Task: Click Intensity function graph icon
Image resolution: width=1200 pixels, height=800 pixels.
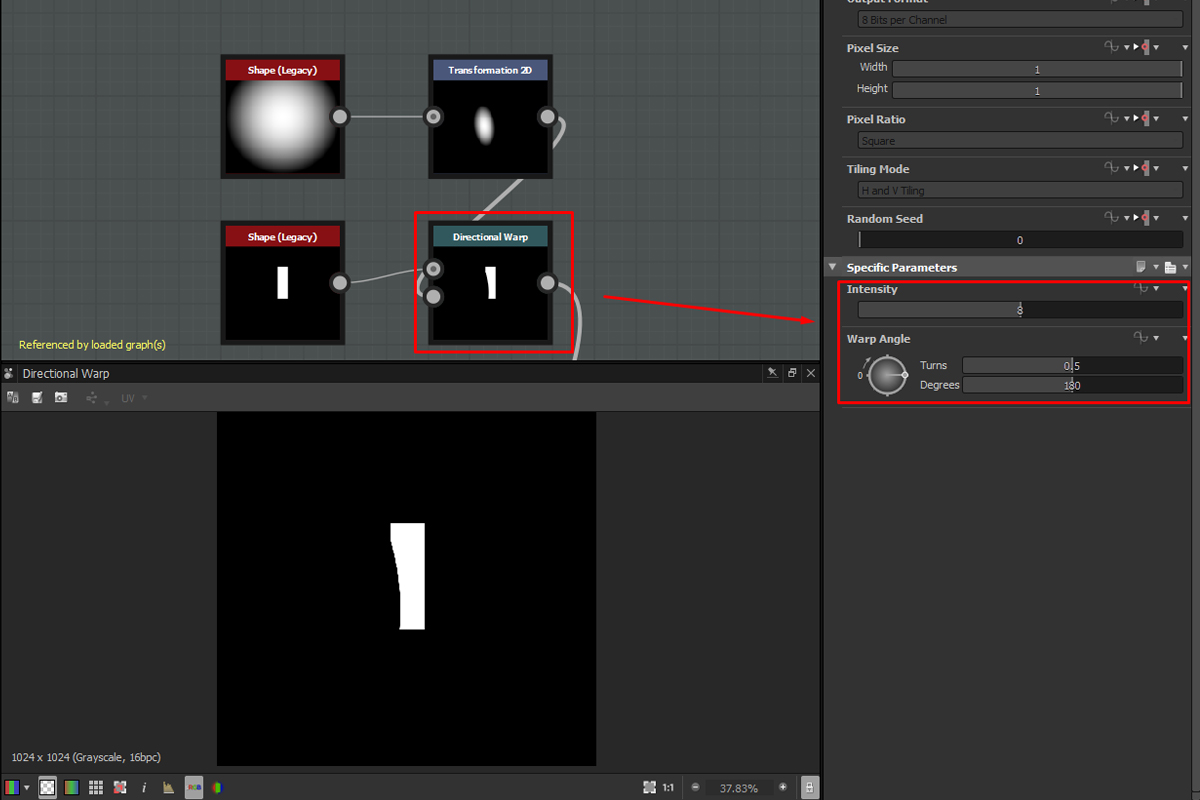Action: point(1141,288)
